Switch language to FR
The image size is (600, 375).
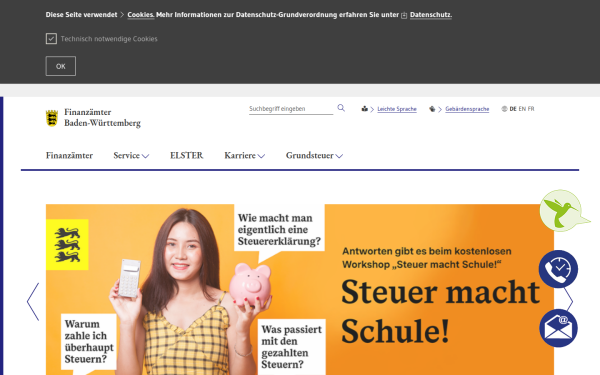pyautogui.click(x=531, y=109)
